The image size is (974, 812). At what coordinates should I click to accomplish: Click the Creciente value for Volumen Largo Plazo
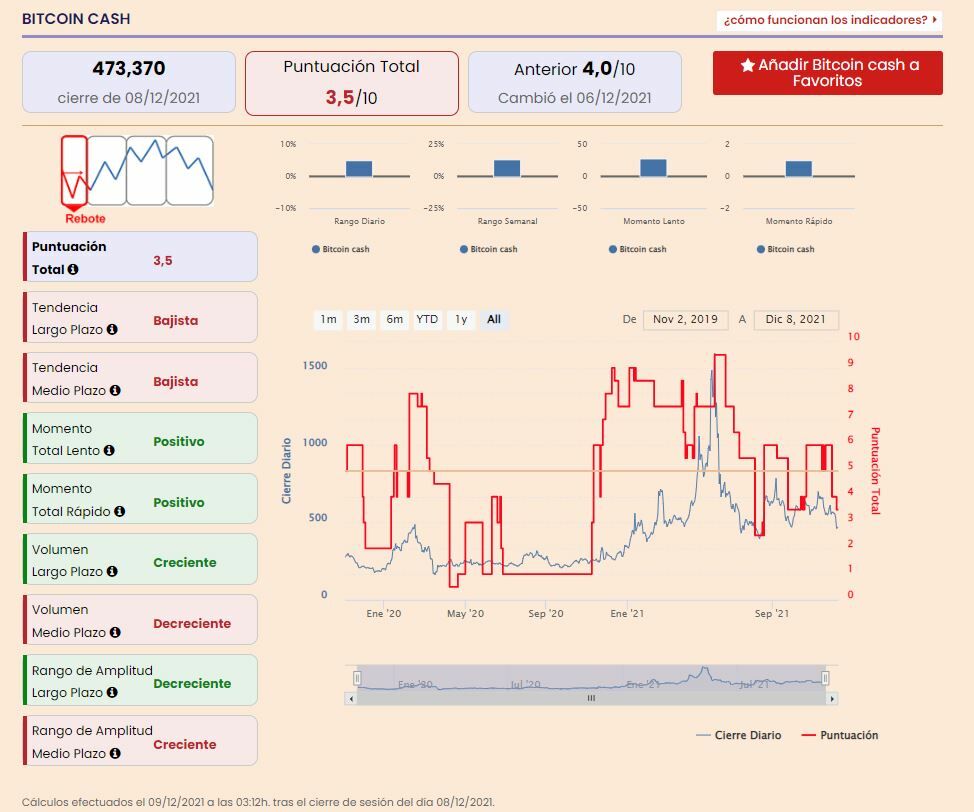pos(185,562)
